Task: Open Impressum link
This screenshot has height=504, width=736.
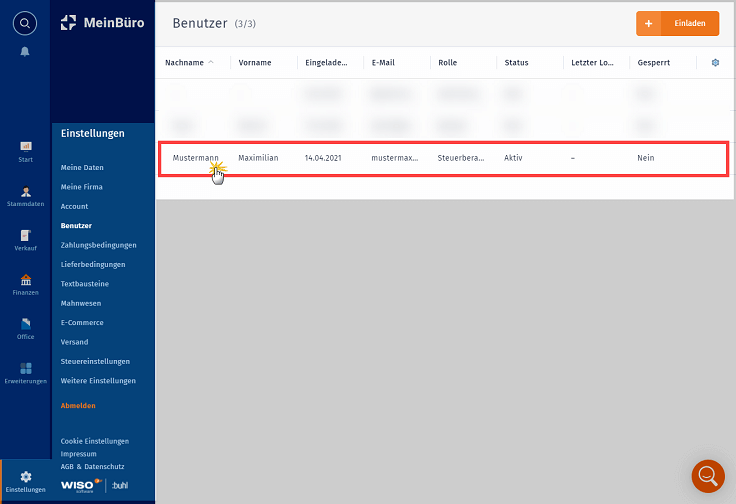Action: 78,454
